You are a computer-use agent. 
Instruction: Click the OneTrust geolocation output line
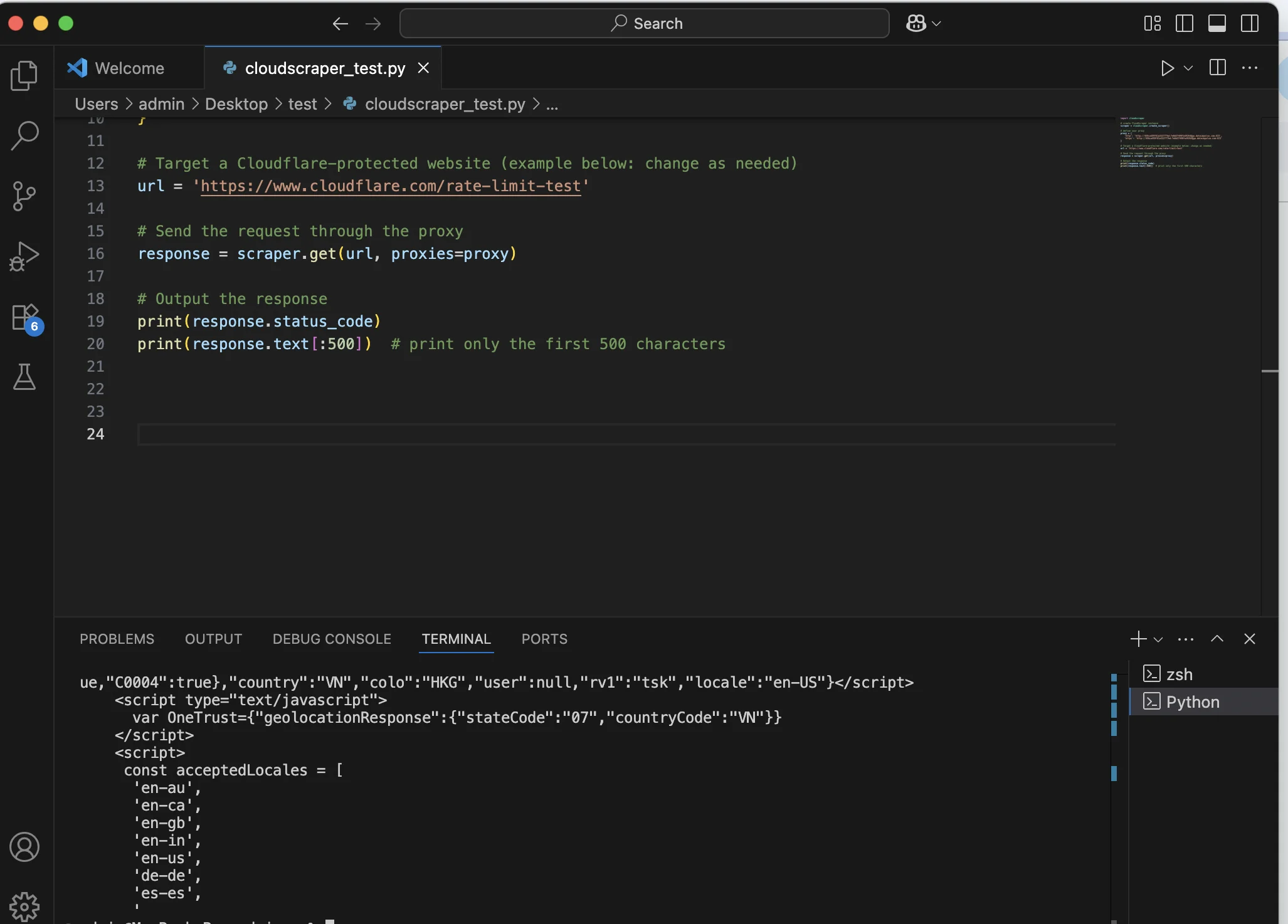[x=457, y=718]
